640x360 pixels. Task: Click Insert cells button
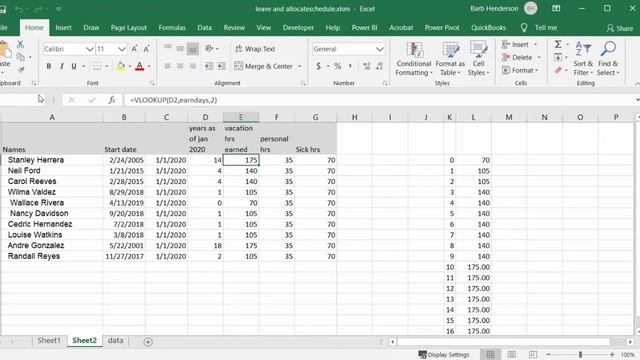pyautogui.click(x=516, y=44)
